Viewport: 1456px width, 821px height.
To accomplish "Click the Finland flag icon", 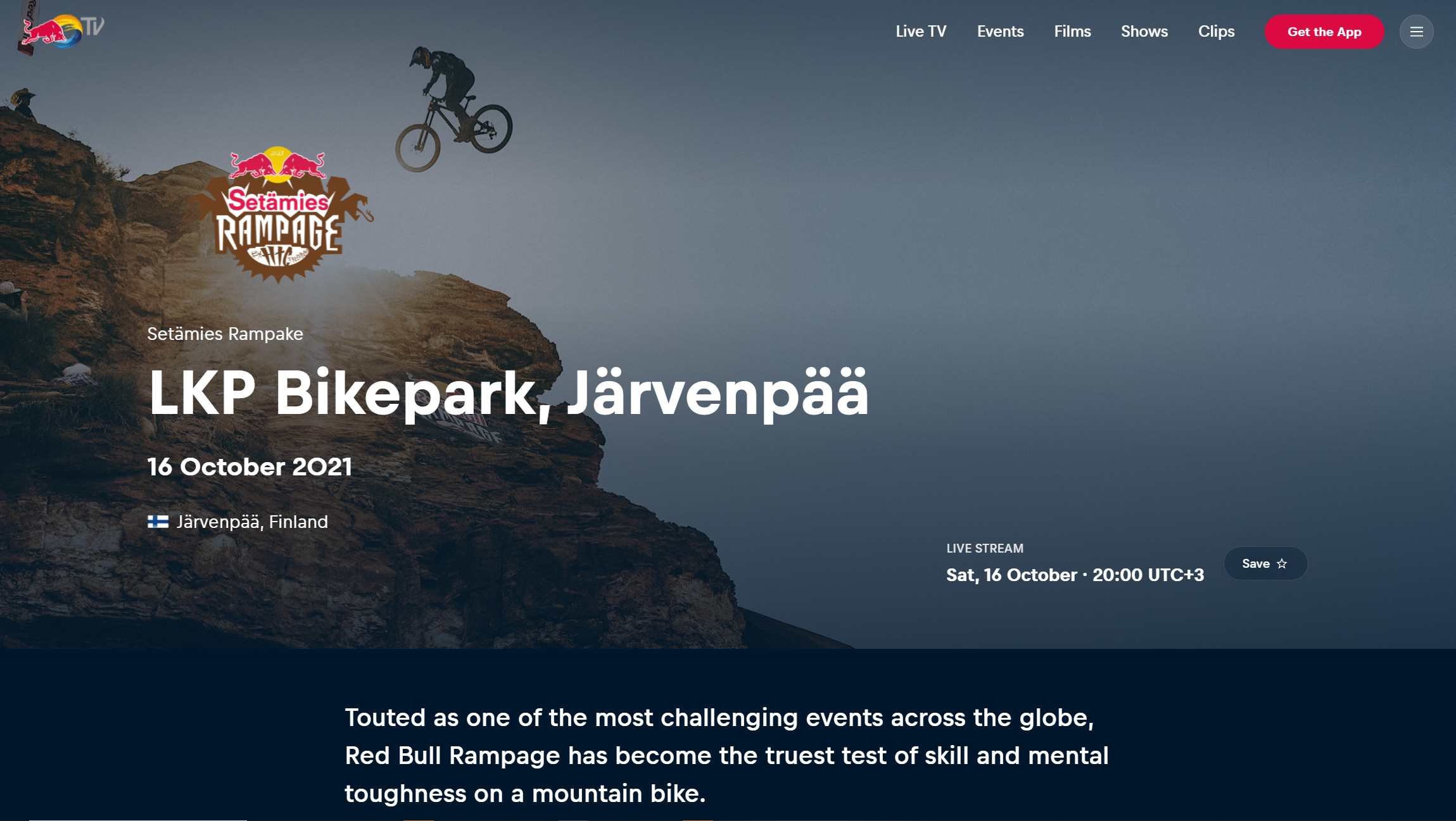I will click(x=158, y=522).
